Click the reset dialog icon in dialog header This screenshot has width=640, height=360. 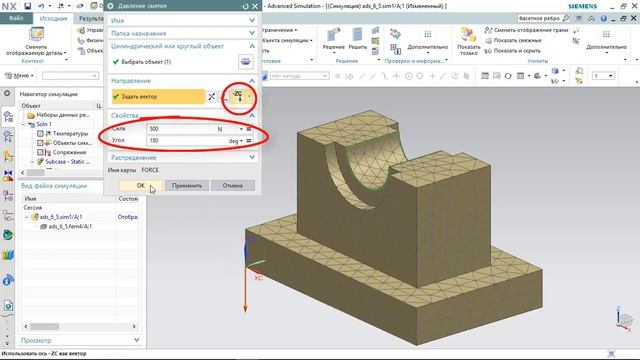tap(245, 6)
